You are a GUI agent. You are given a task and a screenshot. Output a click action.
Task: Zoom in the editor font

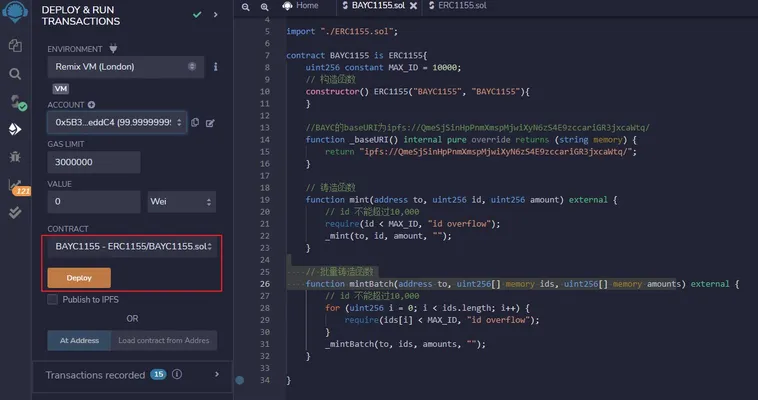(x=264, y=7)
